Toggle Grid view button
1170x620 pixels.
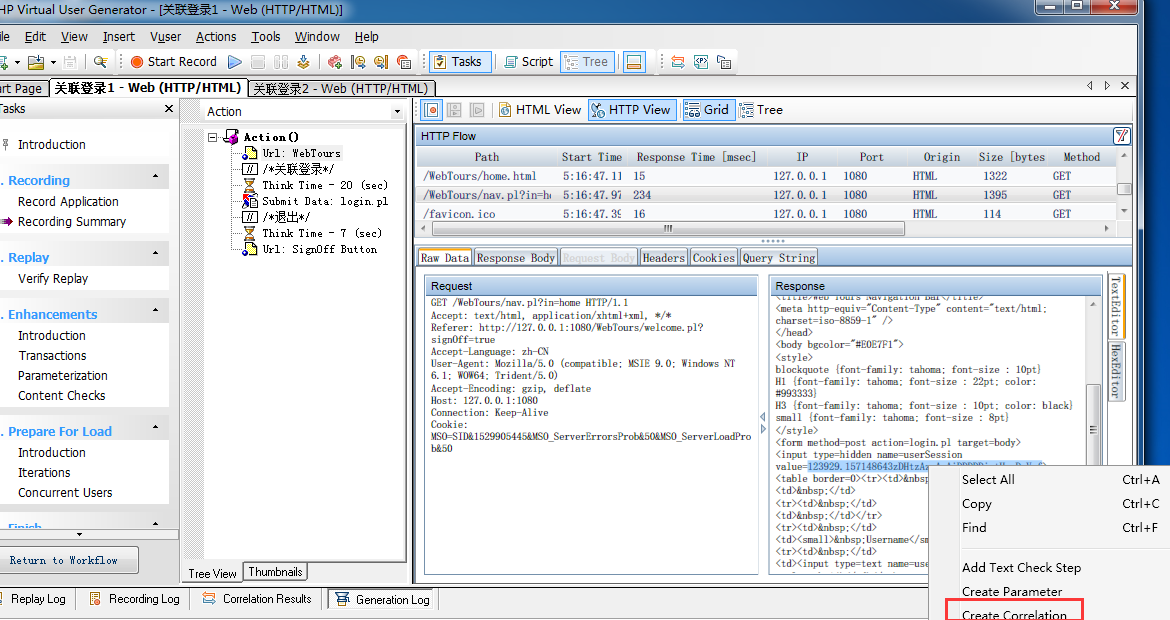pyautogui.click(x=707, y=110)
